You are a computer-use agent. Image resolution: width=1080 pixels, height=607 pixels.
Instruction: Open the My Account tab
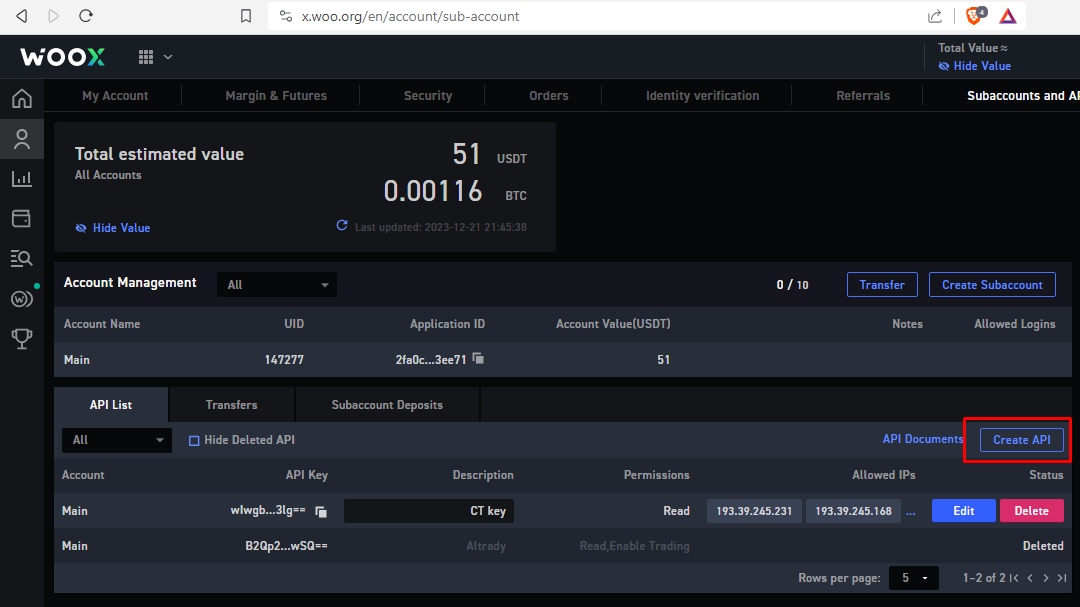(x=115, y=96)
